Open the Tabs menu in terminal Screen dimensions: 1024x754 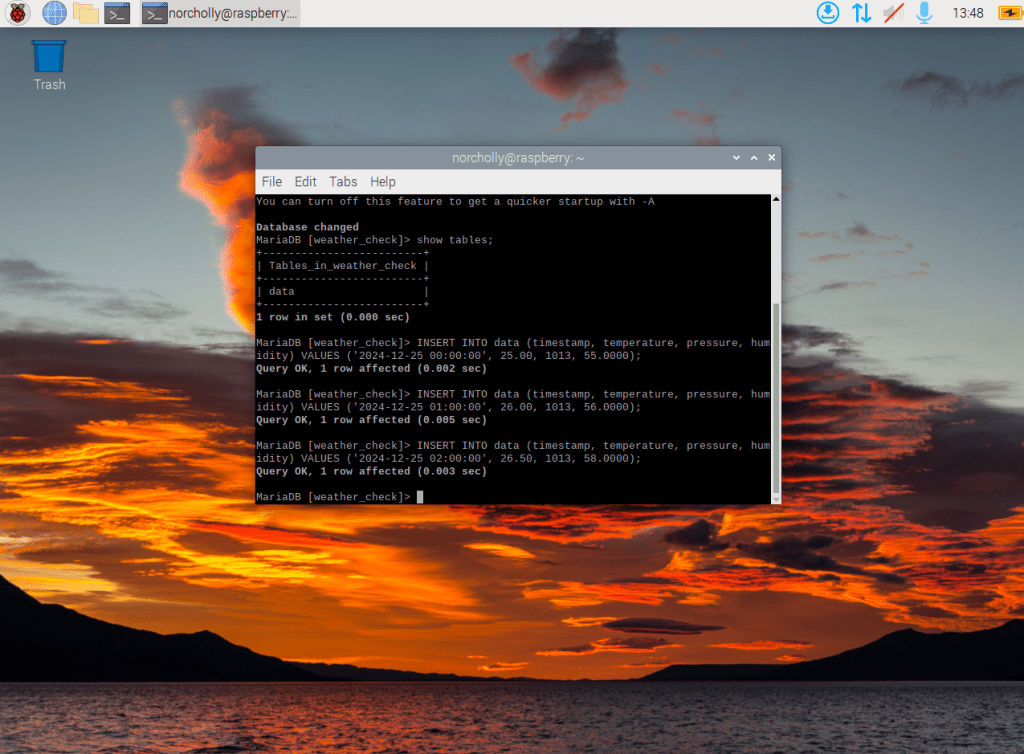[343, 181]
